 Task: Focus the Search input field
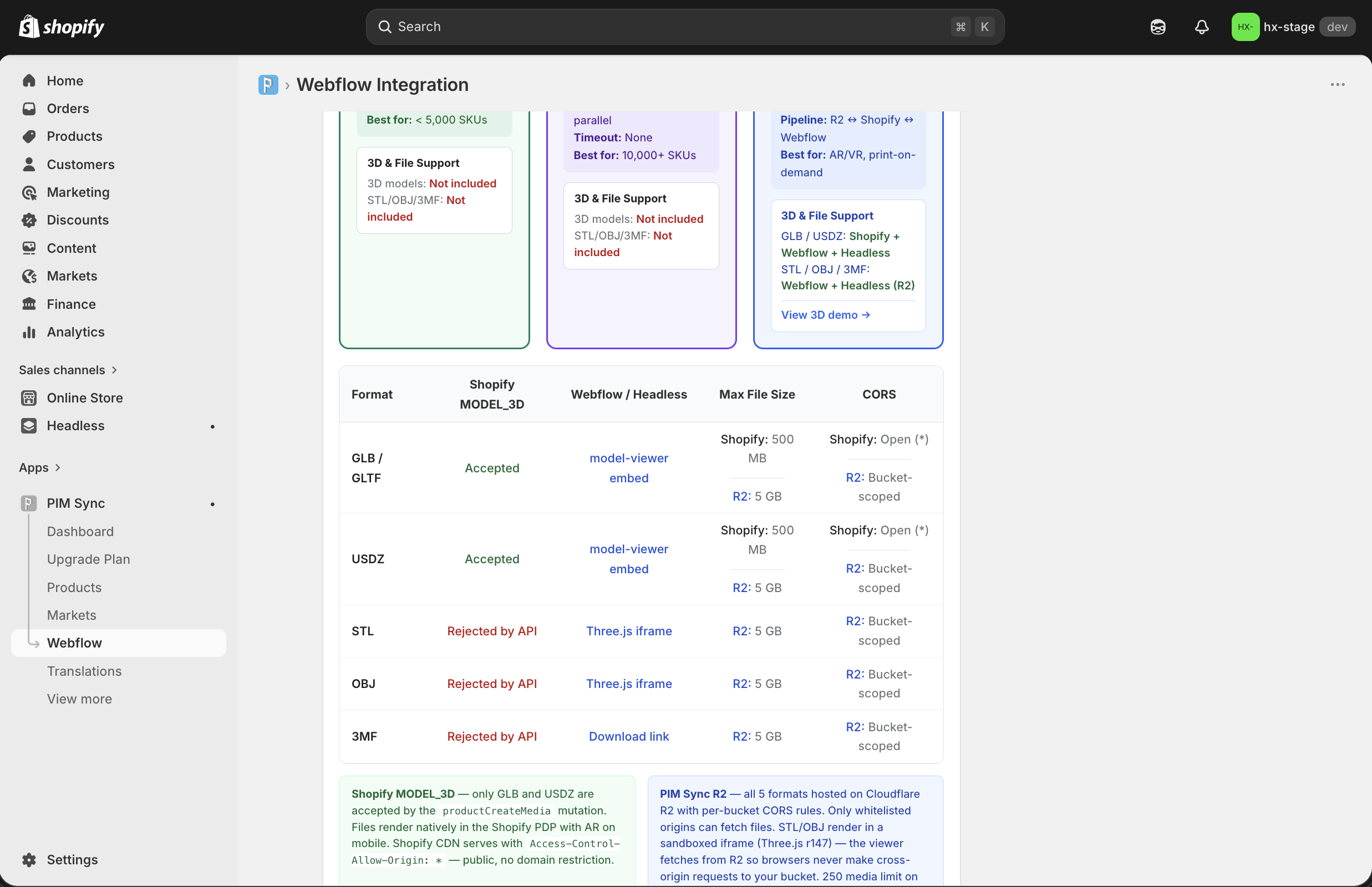(684, 27)
